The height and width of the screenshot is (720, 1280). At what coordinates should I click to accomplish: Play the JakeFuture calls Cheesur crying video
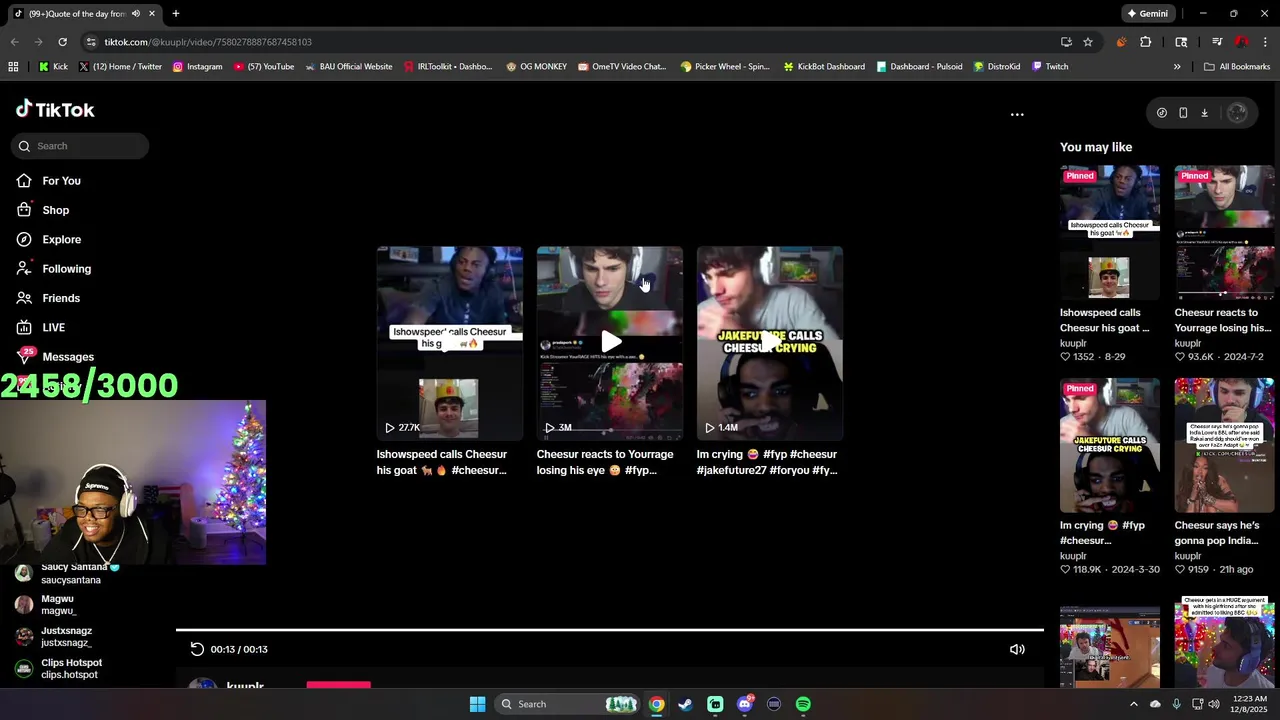pyautogui.click(x=769, y=343)
